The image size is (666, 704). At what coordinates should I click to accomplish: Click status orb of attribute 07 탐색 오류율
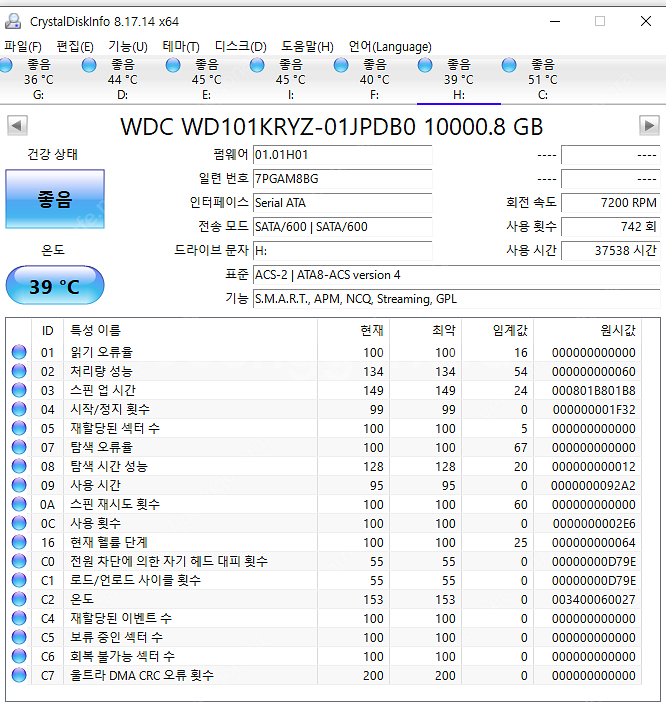coord(19,447)
